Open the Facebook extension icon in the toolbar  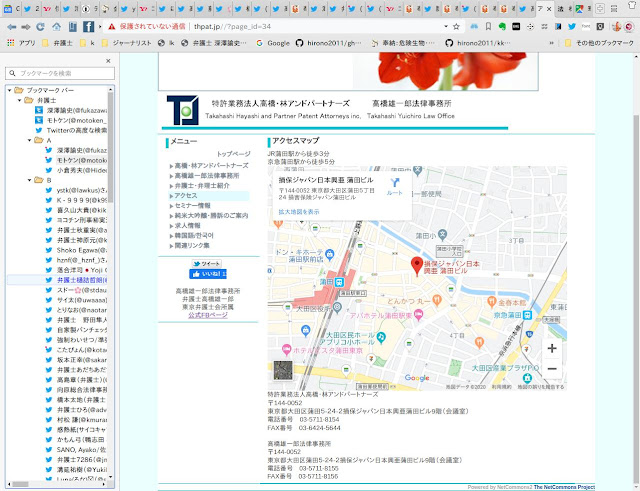[x=88, y=27]
